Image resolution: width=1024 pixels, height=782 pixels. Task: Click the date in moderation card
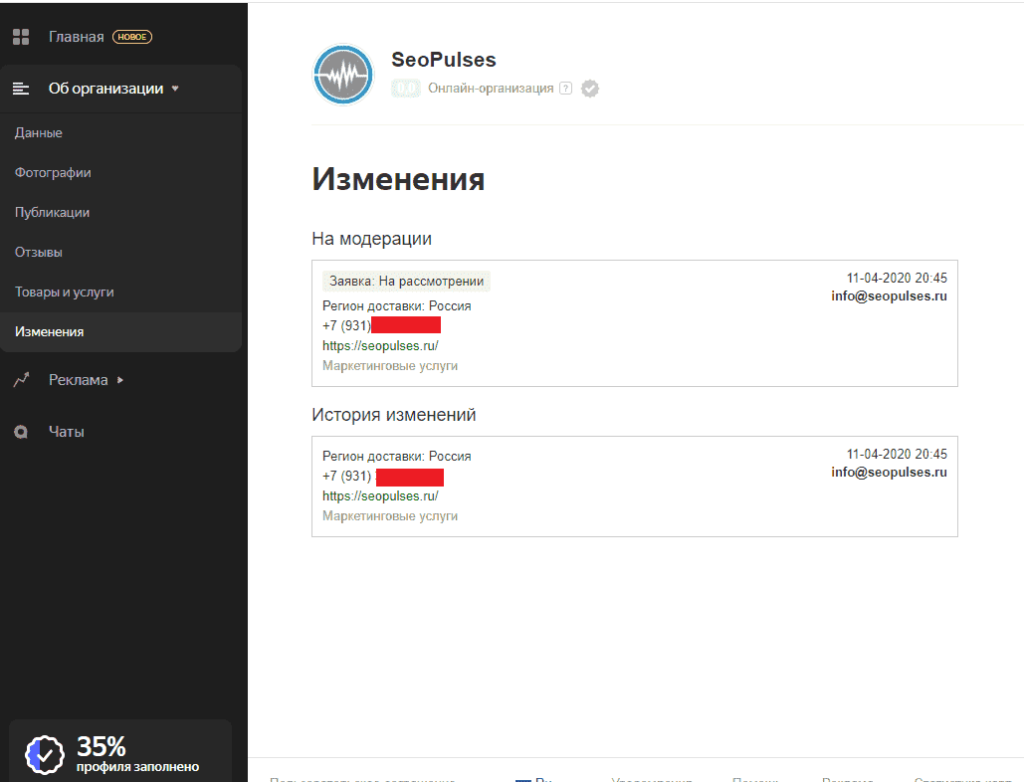[897, 278]
